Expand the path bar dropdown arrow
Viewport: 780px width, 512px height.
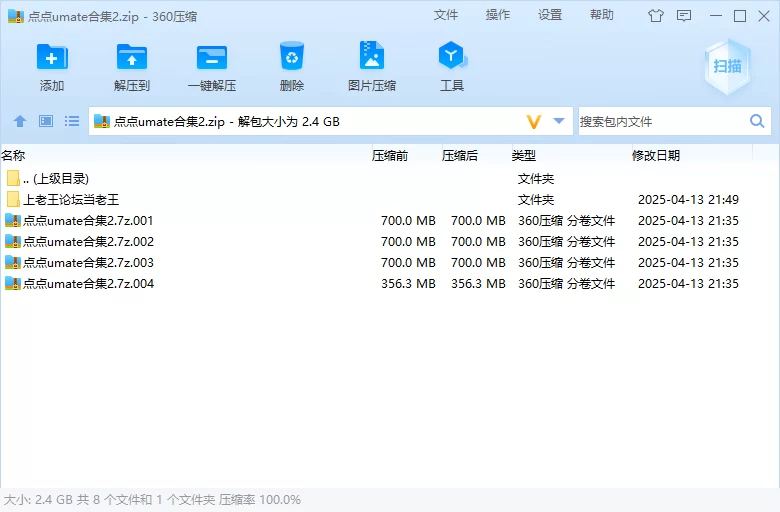click(559, 121)
